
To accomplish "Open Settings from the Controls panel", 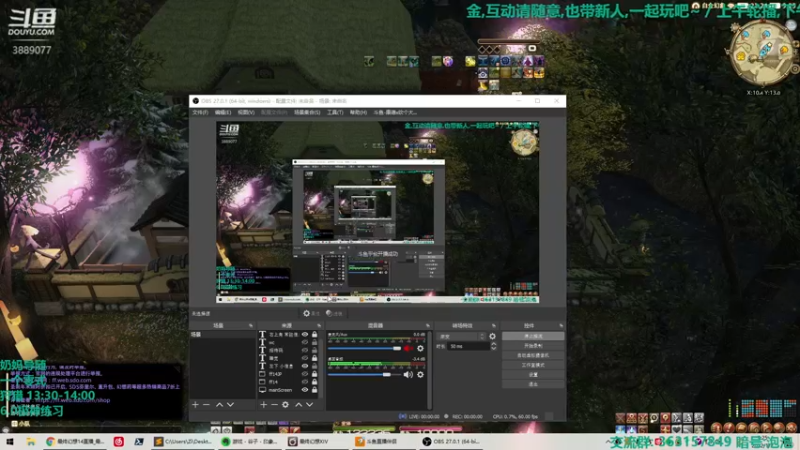I will [533, 374].
